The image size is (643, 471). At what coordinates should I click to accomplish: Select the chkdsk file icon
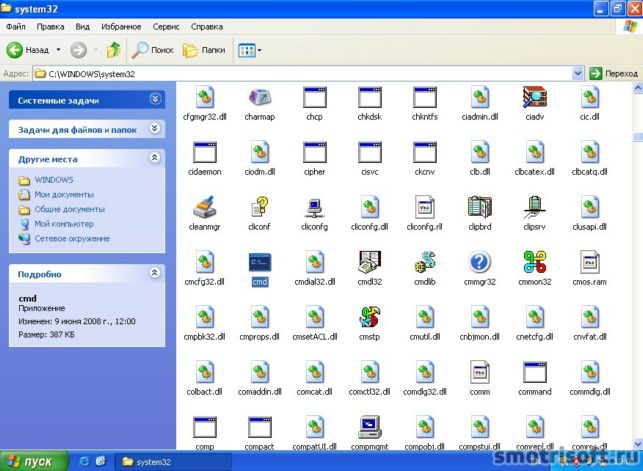[x=369, y=98]
